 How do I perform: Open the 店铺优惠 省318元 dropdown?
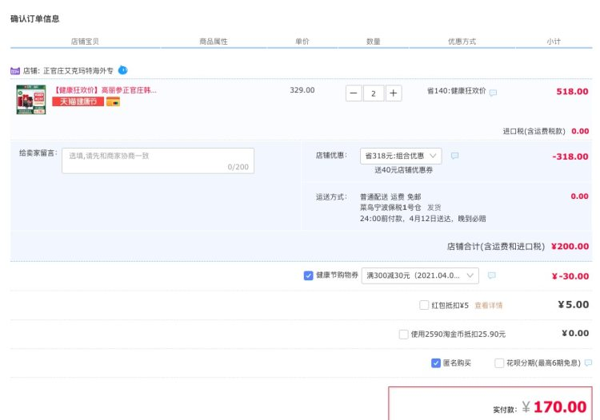(401, 156)
